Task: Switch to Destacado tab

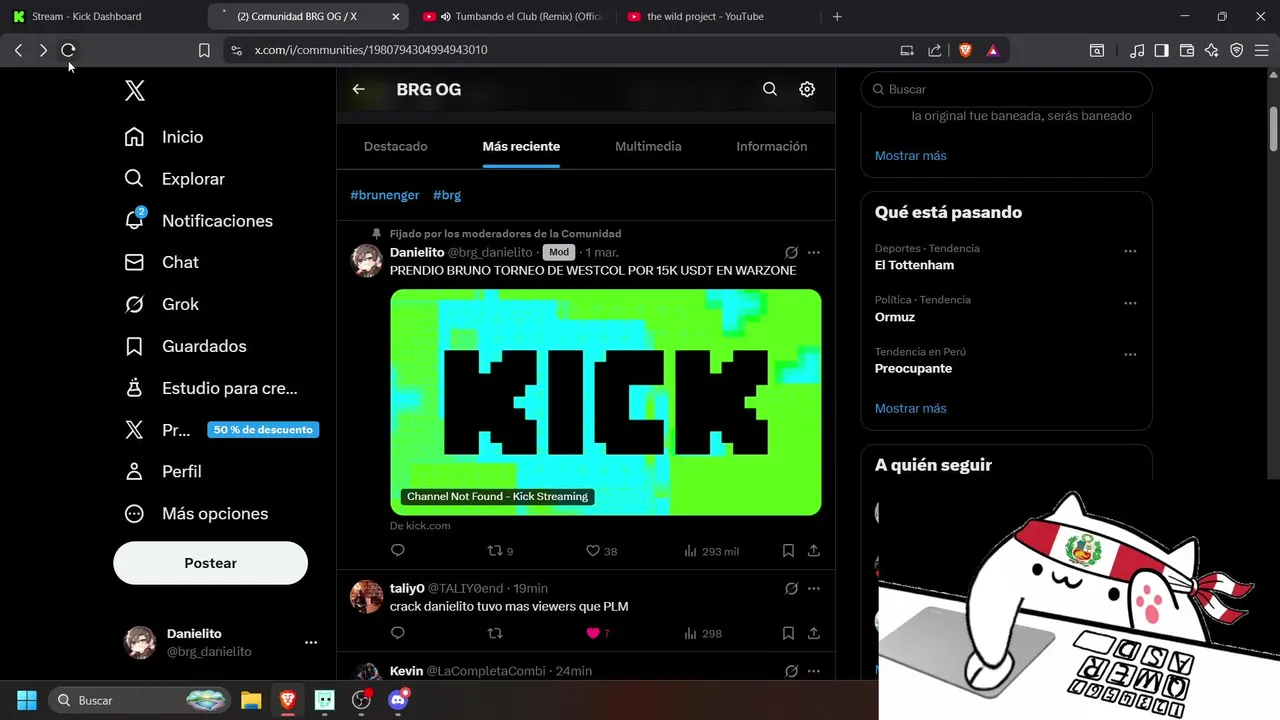Action: [395, 146]
